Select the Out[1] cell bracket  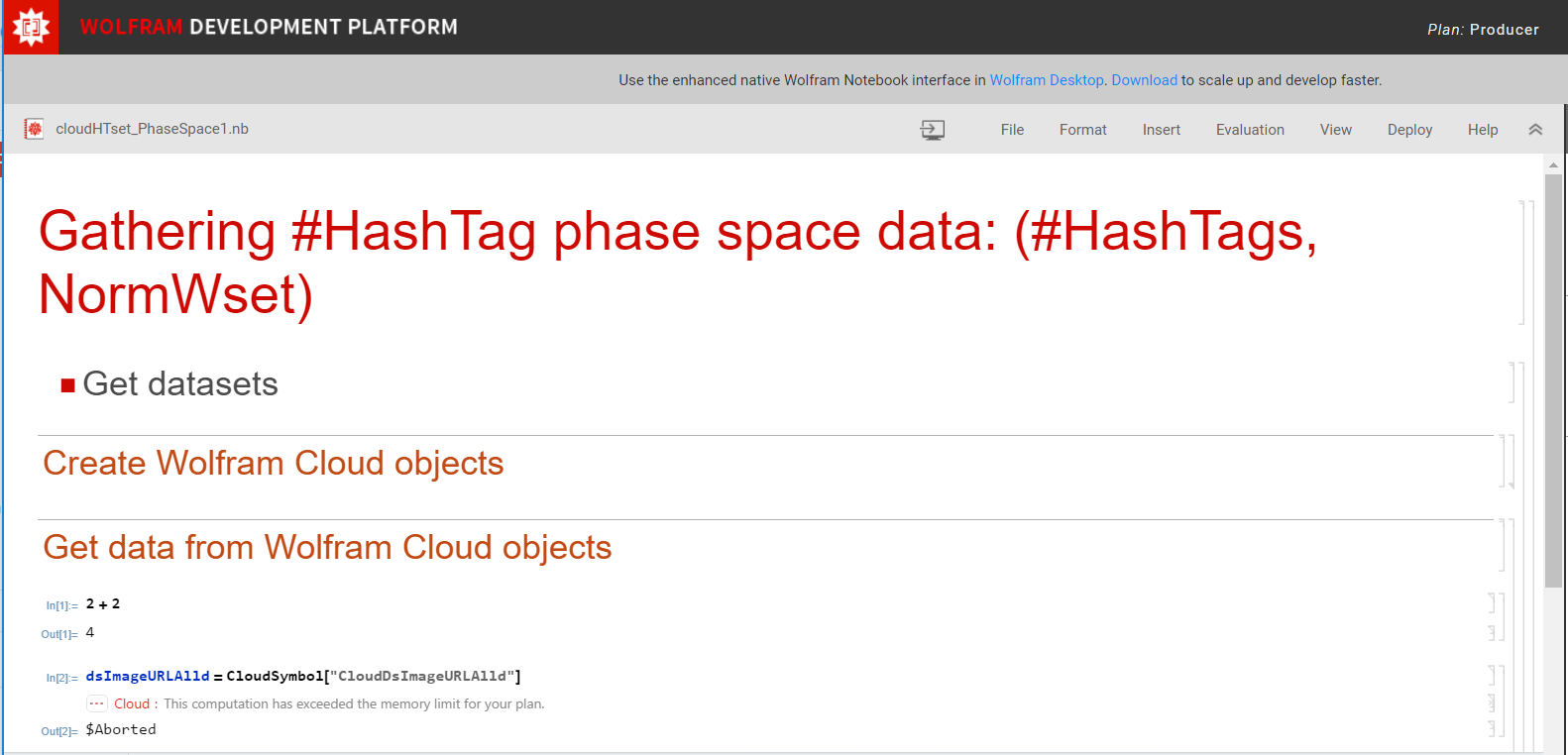click(x=1492, y=632)
